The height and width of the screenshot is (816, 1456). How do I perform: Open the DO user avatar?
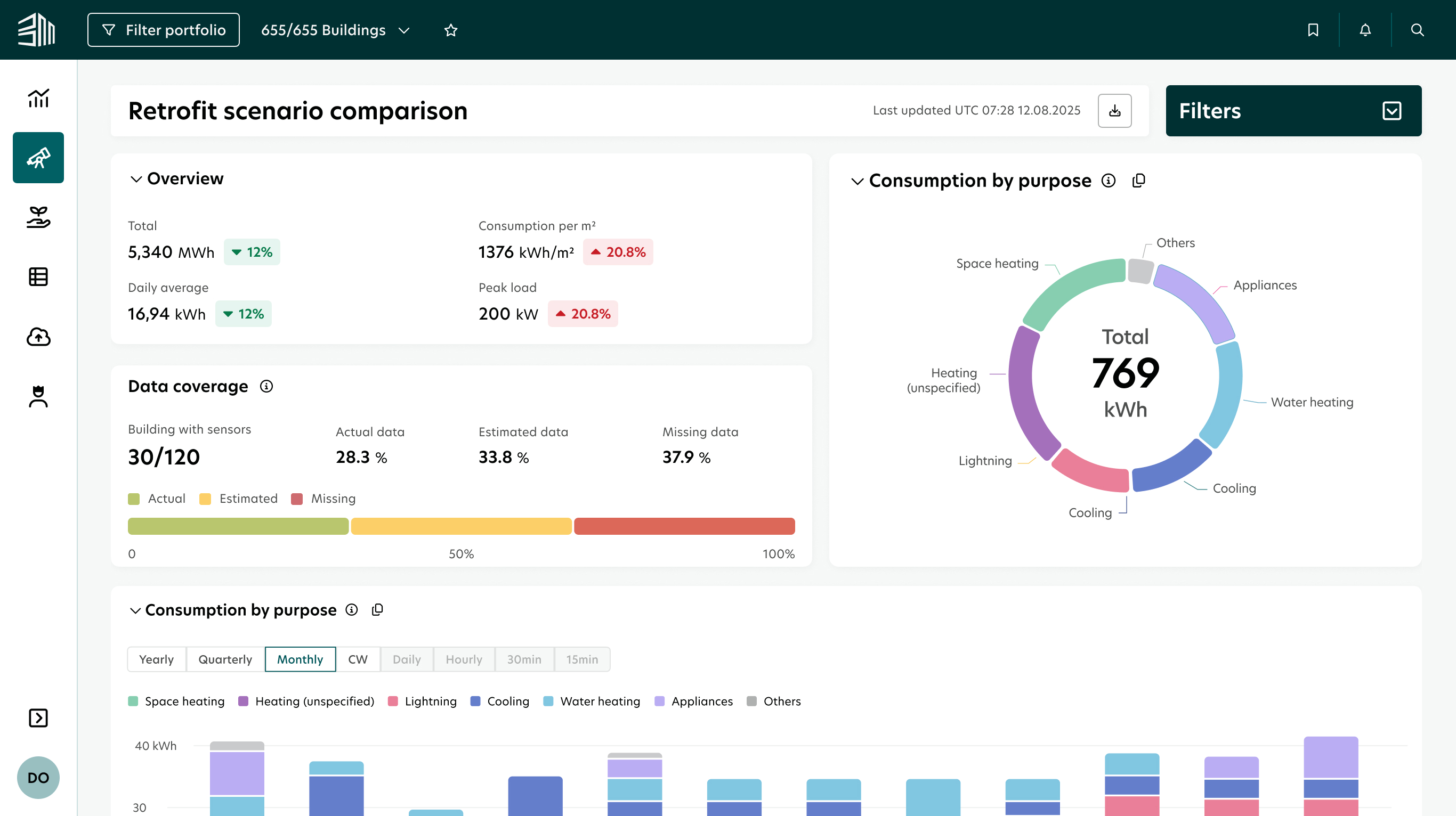pos(38,778)
